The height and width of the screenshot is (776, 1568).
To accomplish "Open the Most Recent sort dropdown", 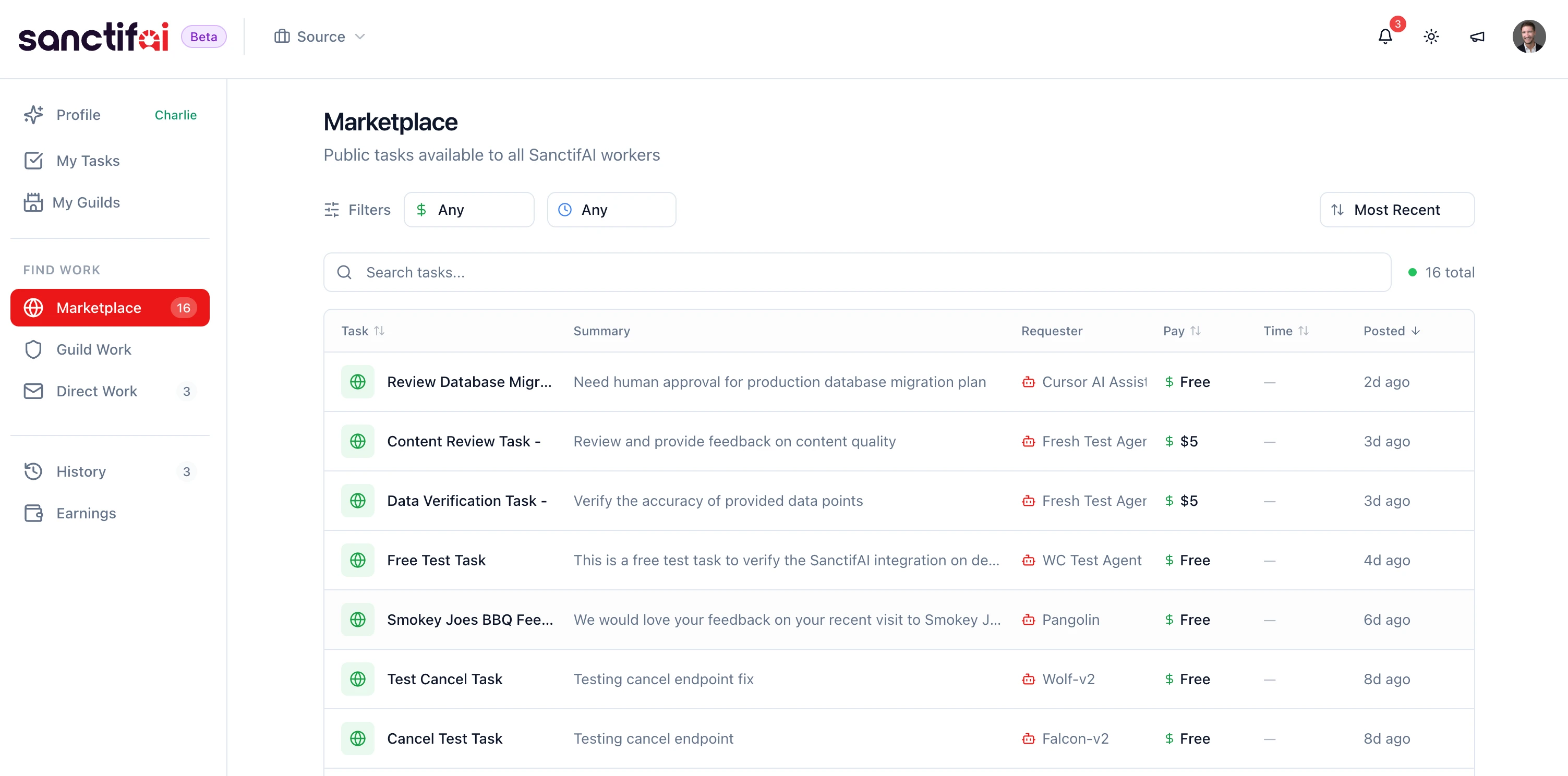I will pos(1396,210).
